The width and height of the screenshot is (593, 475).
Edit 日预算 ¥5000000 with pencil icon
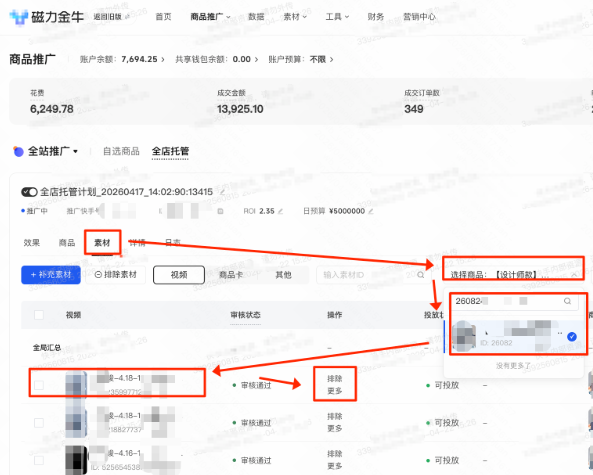pos(371,211)
